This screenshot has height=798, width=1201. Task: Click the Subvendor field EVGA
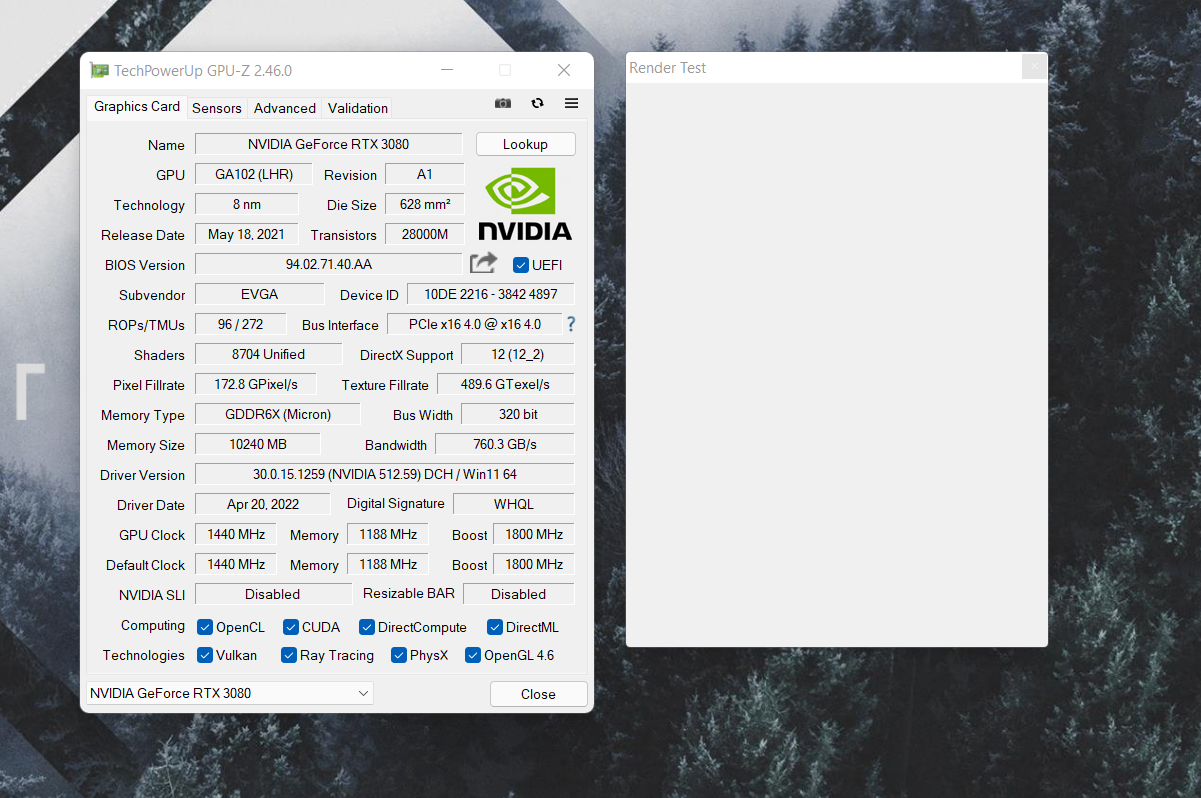click(260, 294)
